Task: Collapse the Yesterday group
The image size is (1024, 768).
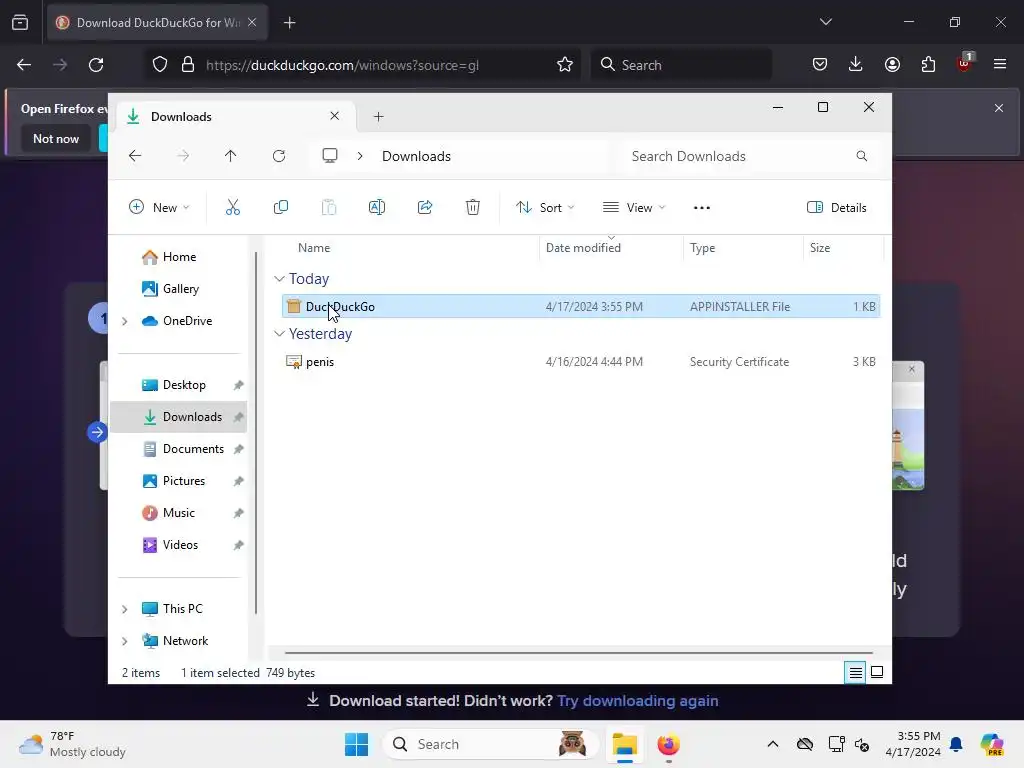Action: (x=280, y=334)
